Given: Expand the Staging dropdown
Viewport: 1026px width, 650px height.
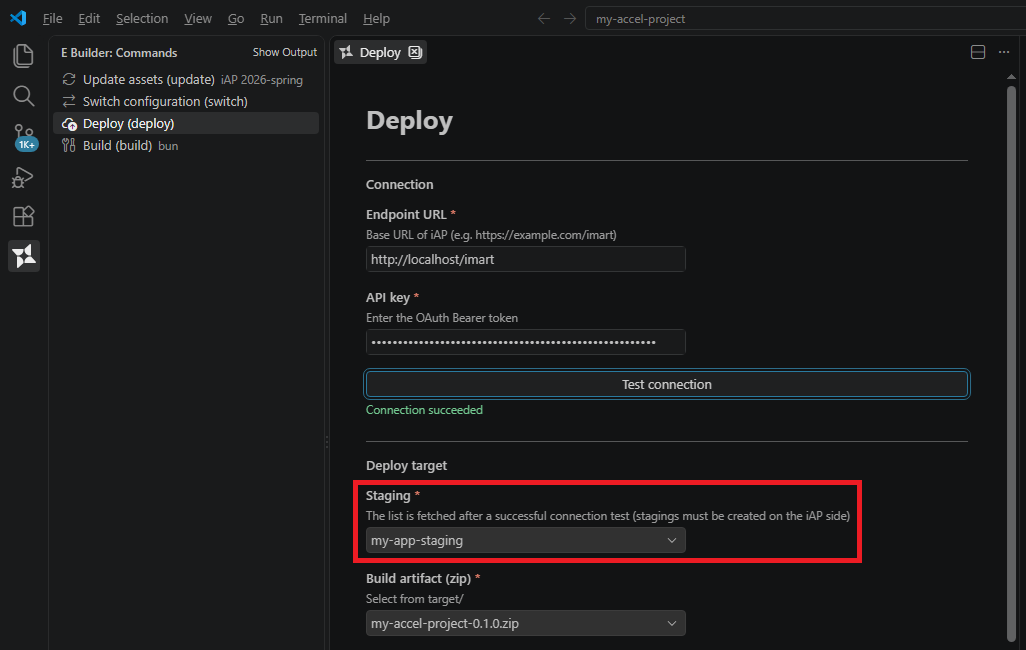Looking at the screenshot, I should click(525, 540).
